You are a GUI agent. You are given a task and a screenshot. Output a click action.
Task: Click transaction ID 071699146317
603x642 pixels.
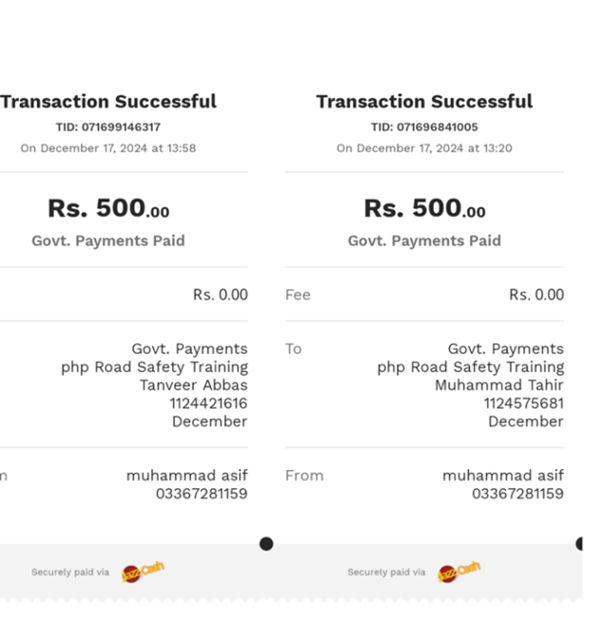coord(108,127)
